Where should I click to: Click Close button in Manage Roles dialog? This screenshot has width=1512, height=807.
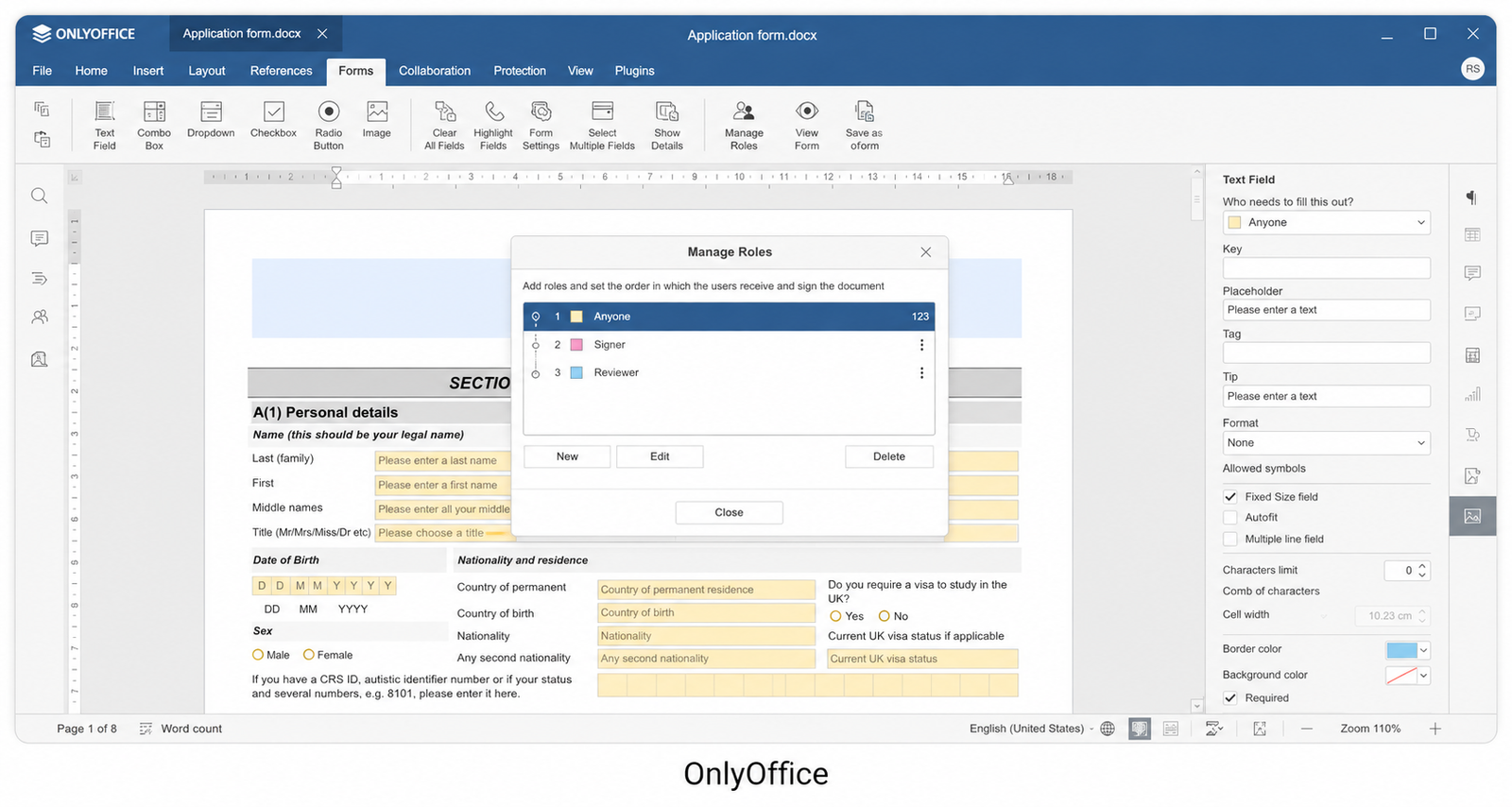click(x=729, y=512)
